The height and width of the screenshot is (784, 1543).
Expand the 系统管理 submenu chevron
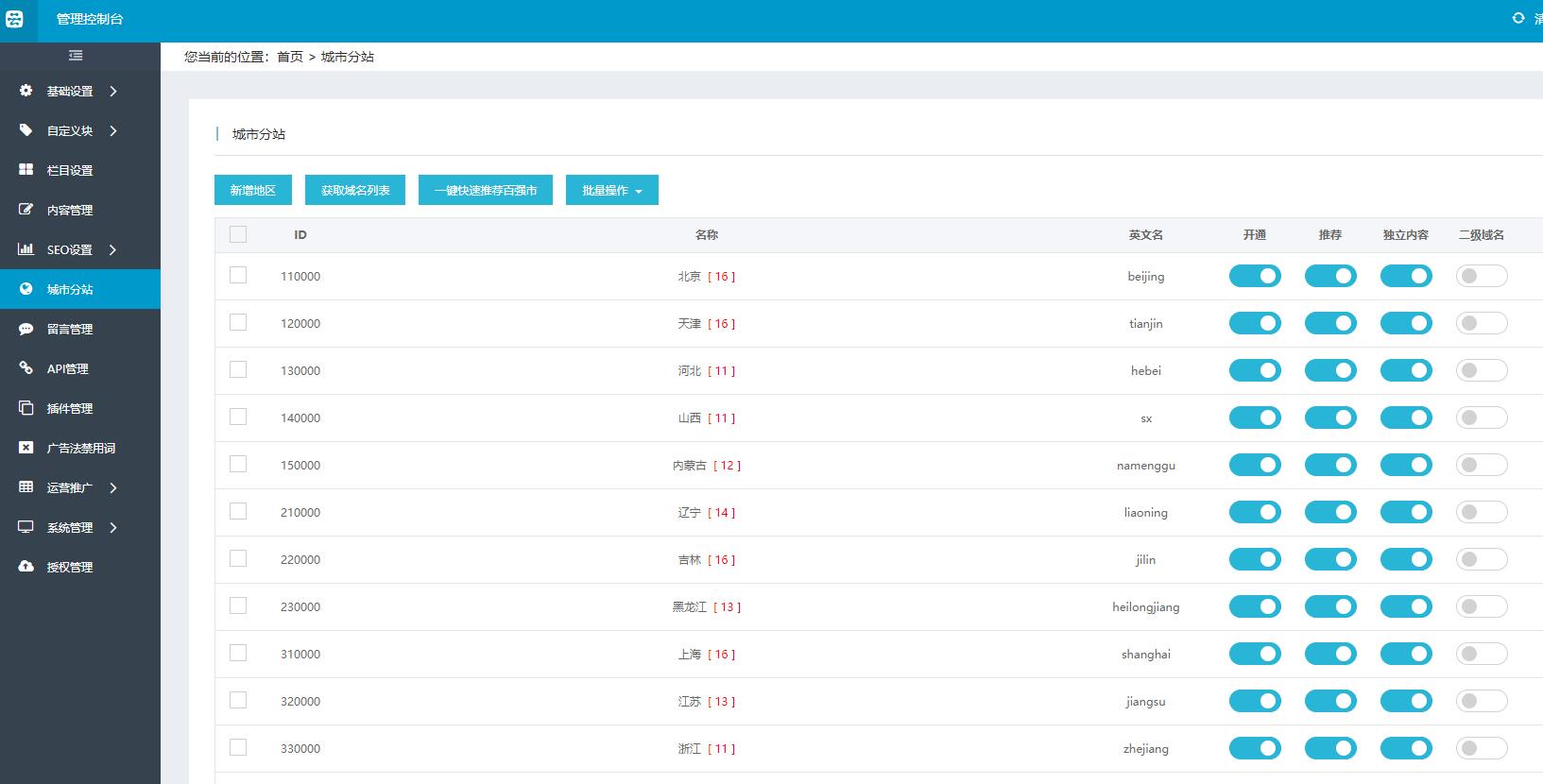pyautogui.click(x=113, y=527)
